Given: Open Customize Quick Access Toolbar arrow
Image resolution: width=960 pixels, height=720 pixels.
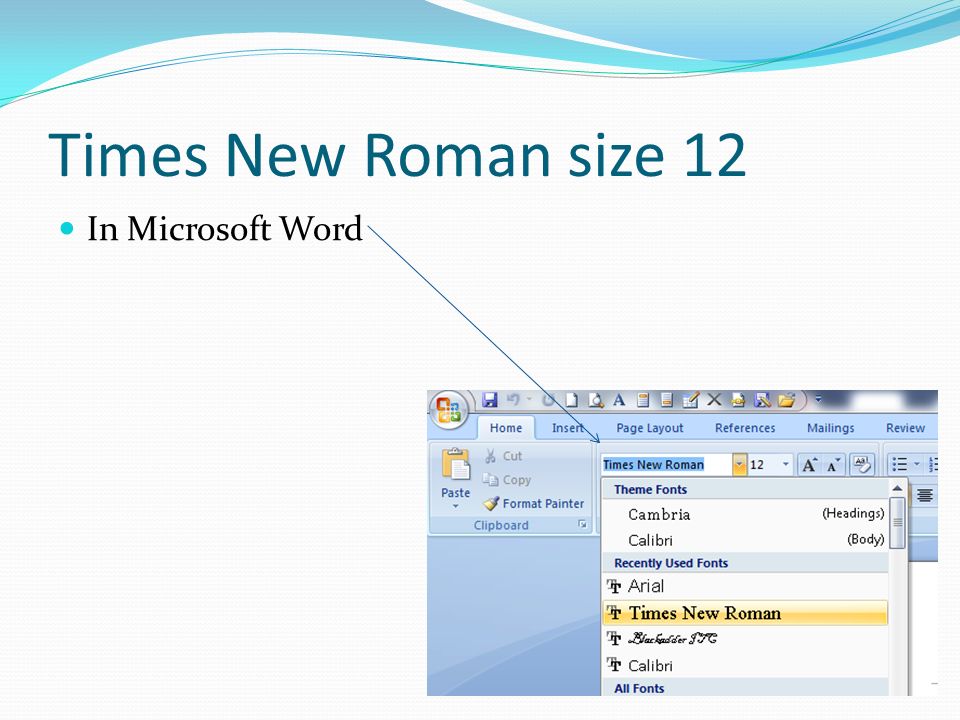Looking at the screenshot, I should pos(818,399).
